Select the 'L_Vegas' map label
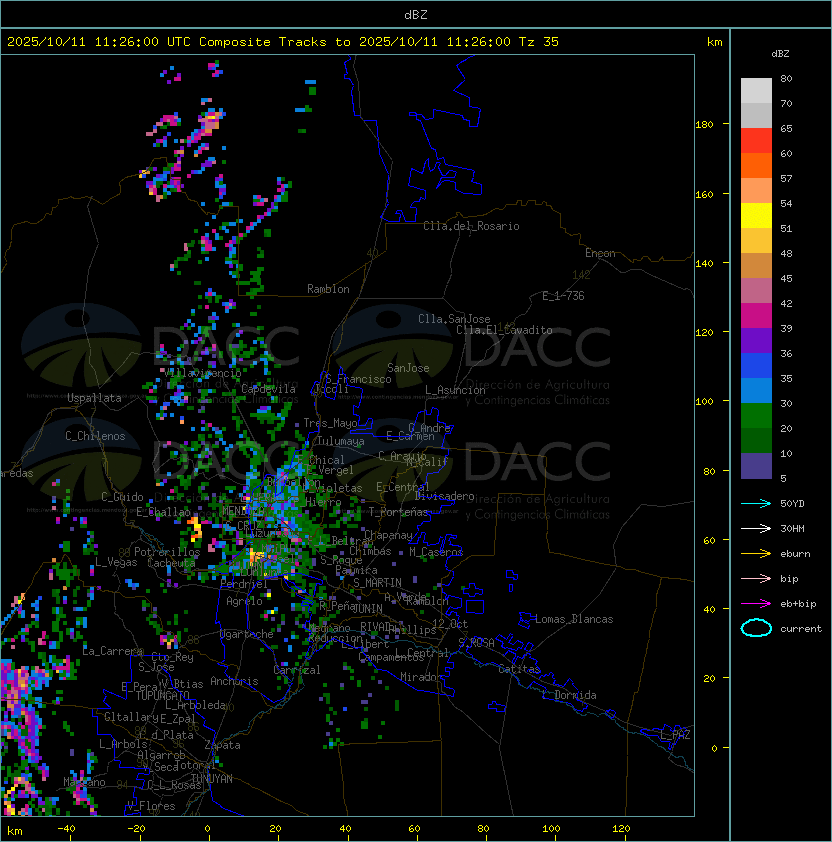This screenshot has width=832, height=842. (116, 562)
